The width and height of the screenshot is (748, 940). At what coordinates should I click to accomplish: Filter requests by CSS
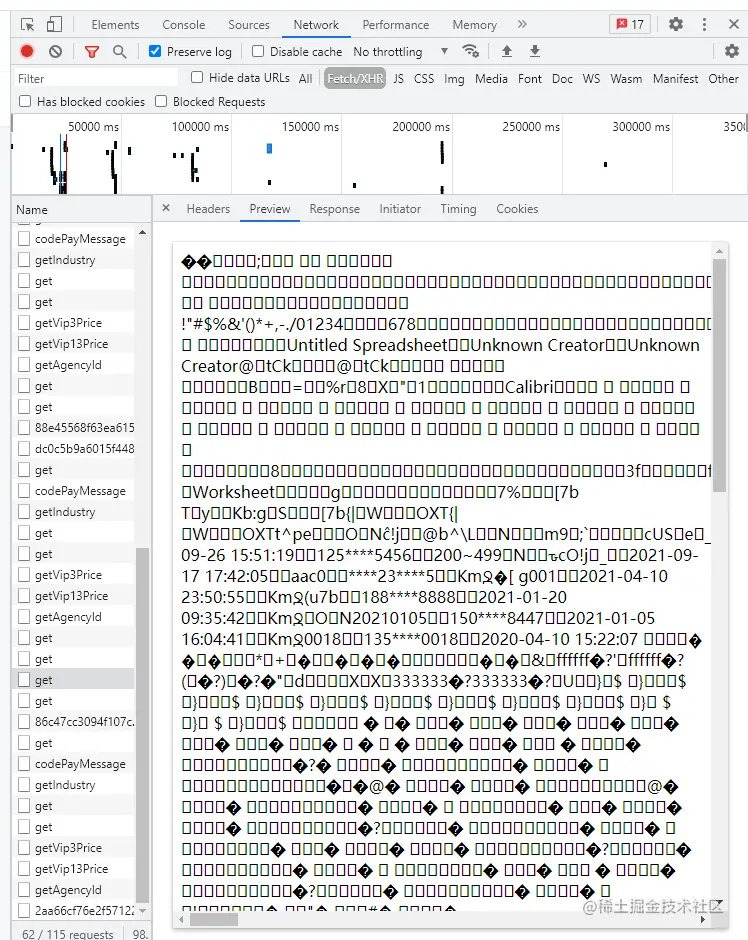click(x=424, y=79)
